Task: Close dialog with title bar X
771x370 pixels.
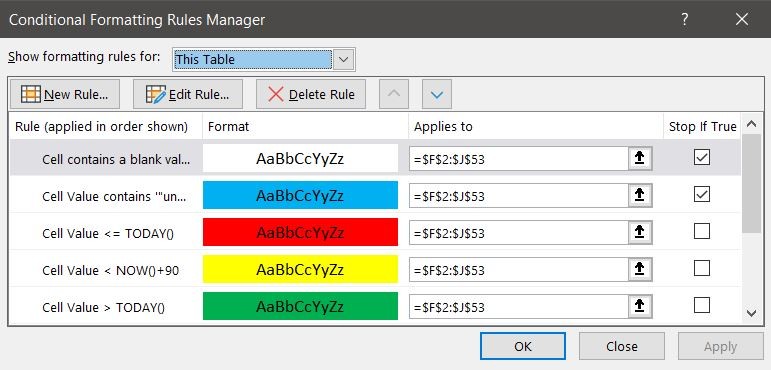Action: click(x=741, y=19)
